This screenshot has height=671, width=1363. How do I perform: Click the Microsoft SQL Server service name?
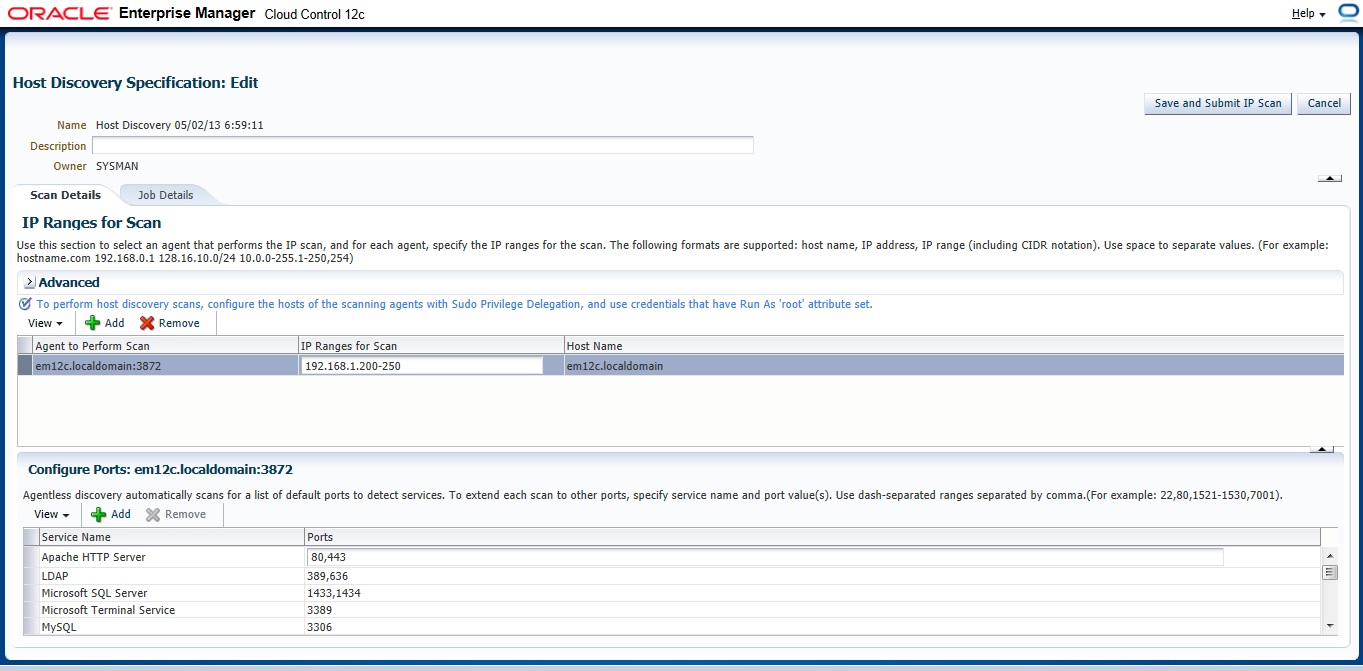(x=94, y=593)
